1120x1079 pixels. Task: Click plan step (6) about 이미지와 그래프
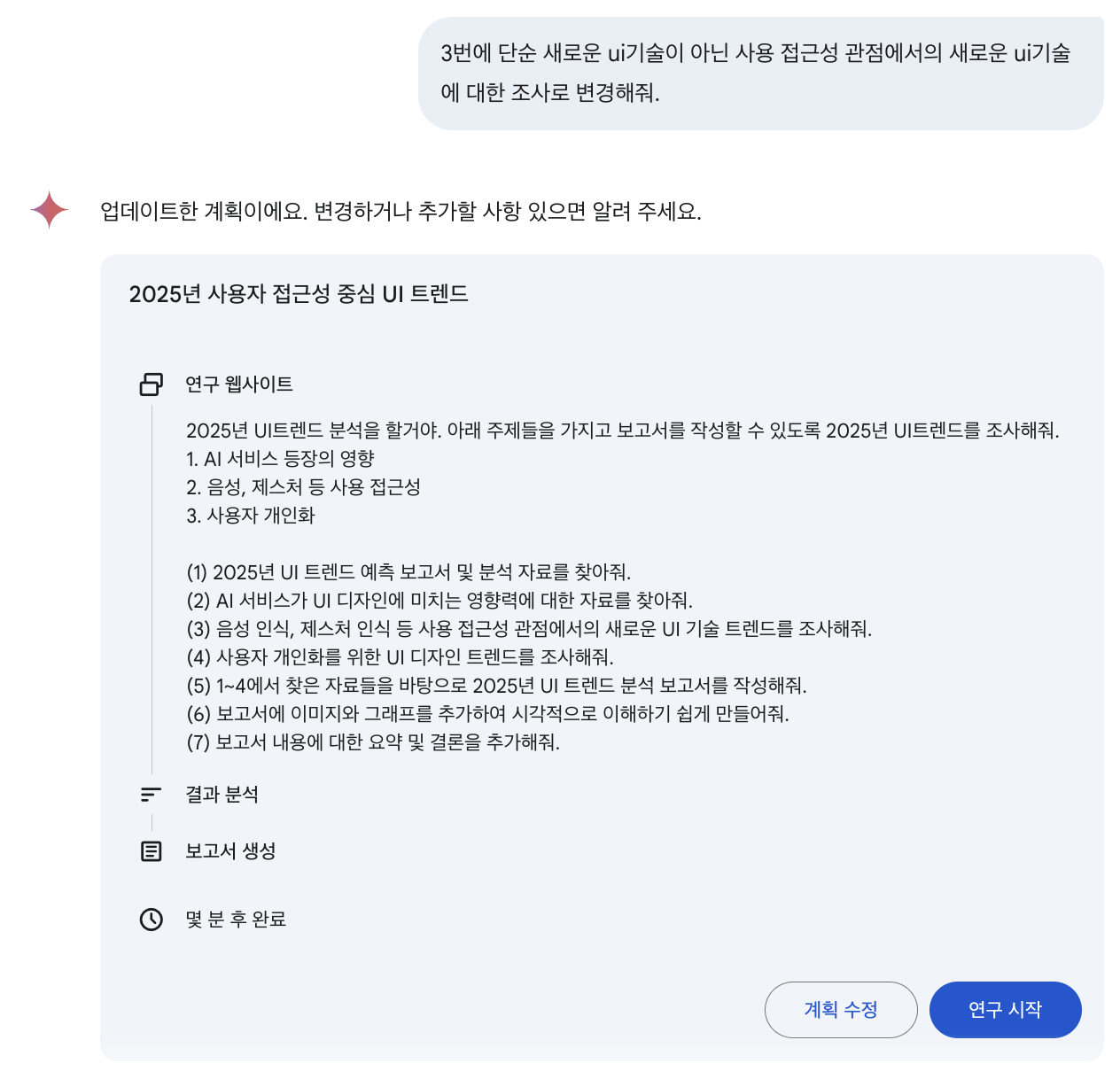coord(487,714)
